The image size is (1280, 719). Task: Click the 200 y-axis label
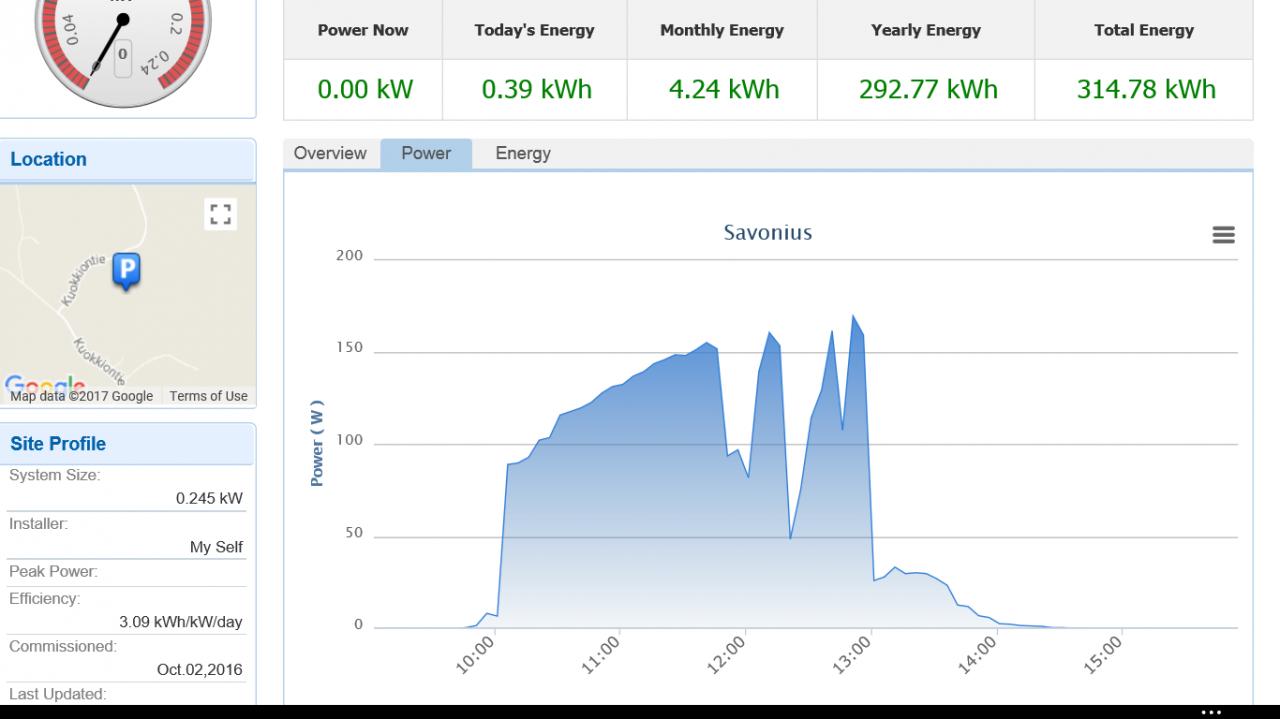(349, 256)
